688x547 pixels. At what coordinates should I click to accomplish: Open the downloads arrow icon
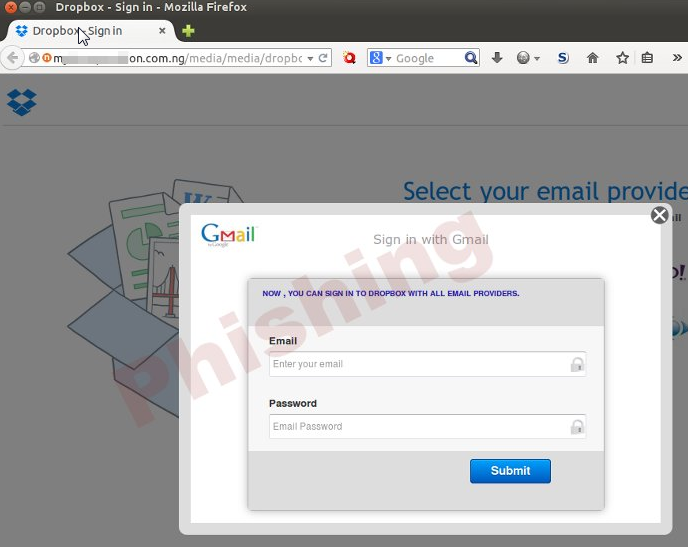(497, 57)
